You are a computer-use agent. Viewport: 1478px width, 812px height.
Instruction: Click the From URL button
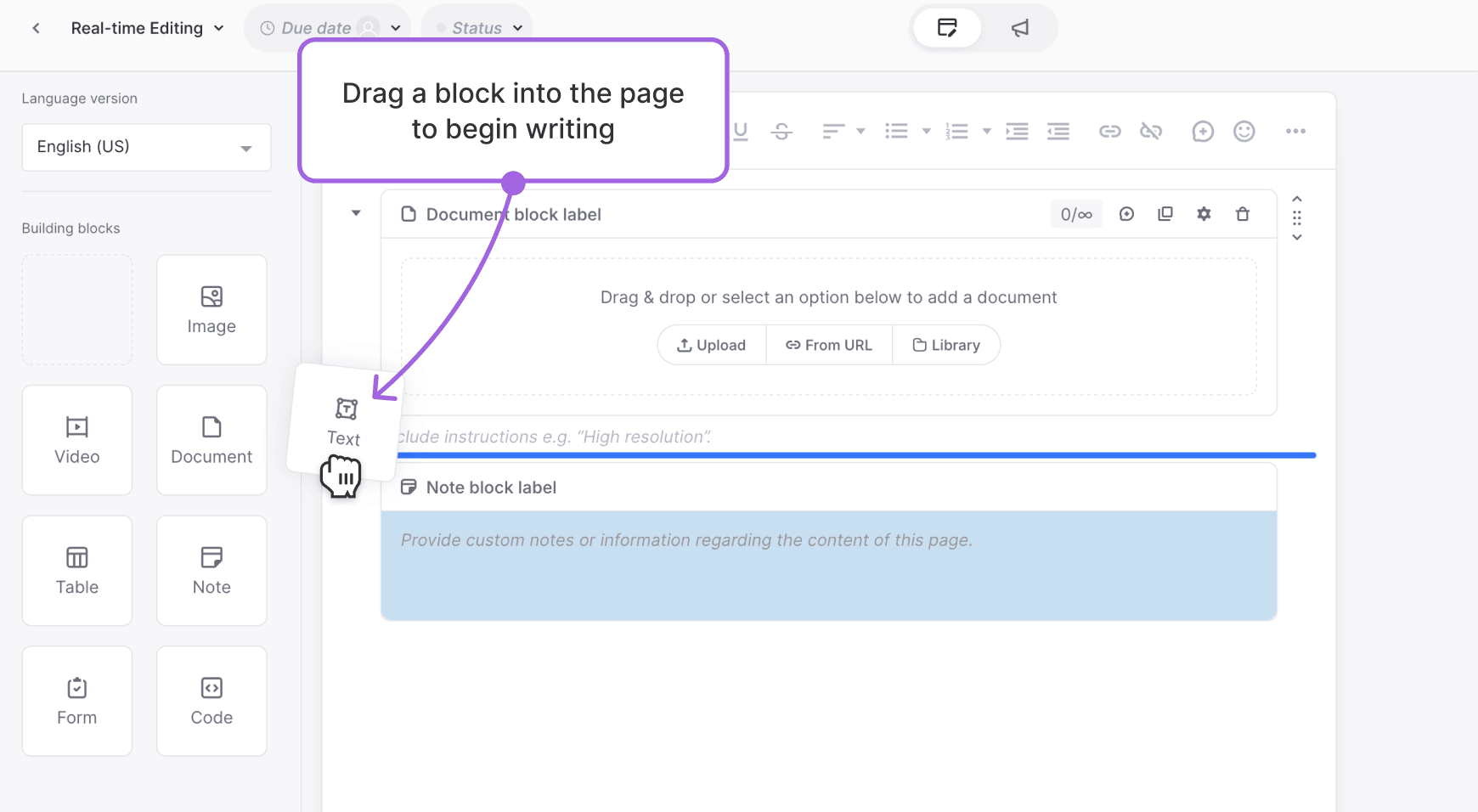pos(829,345)
